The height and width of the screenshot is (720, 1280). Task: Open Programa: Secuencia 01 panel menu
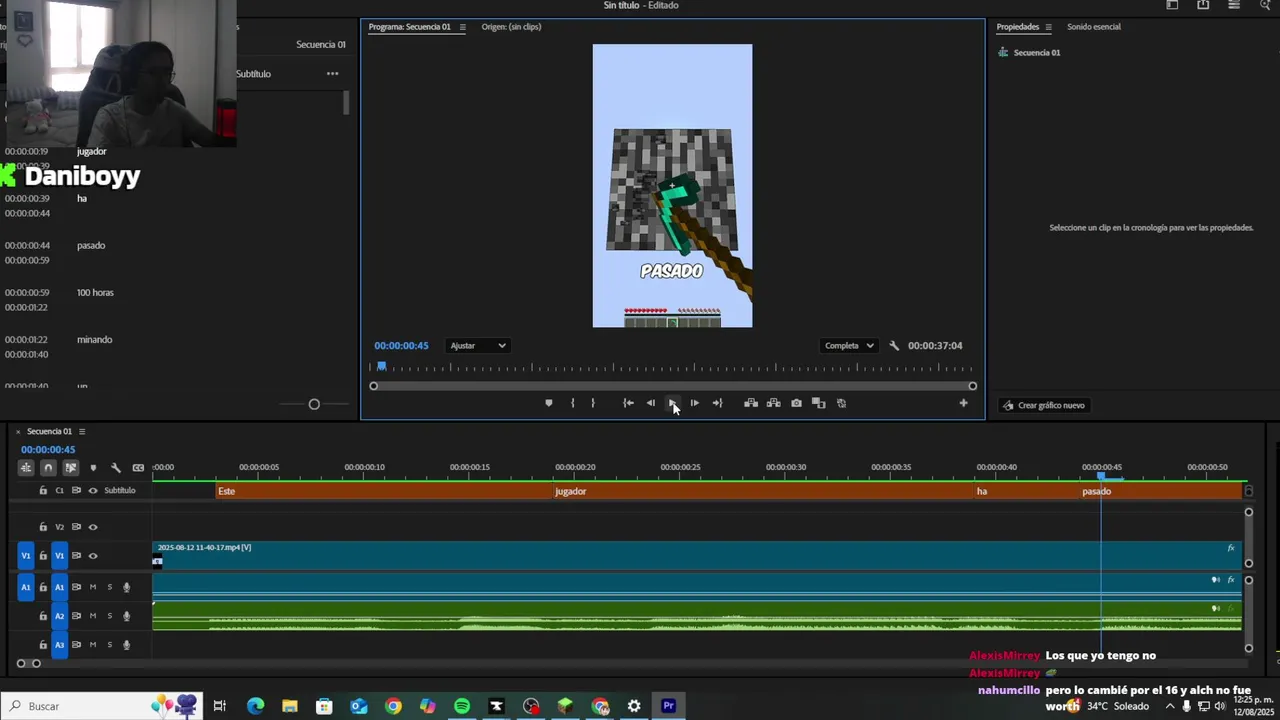point(462,27)
